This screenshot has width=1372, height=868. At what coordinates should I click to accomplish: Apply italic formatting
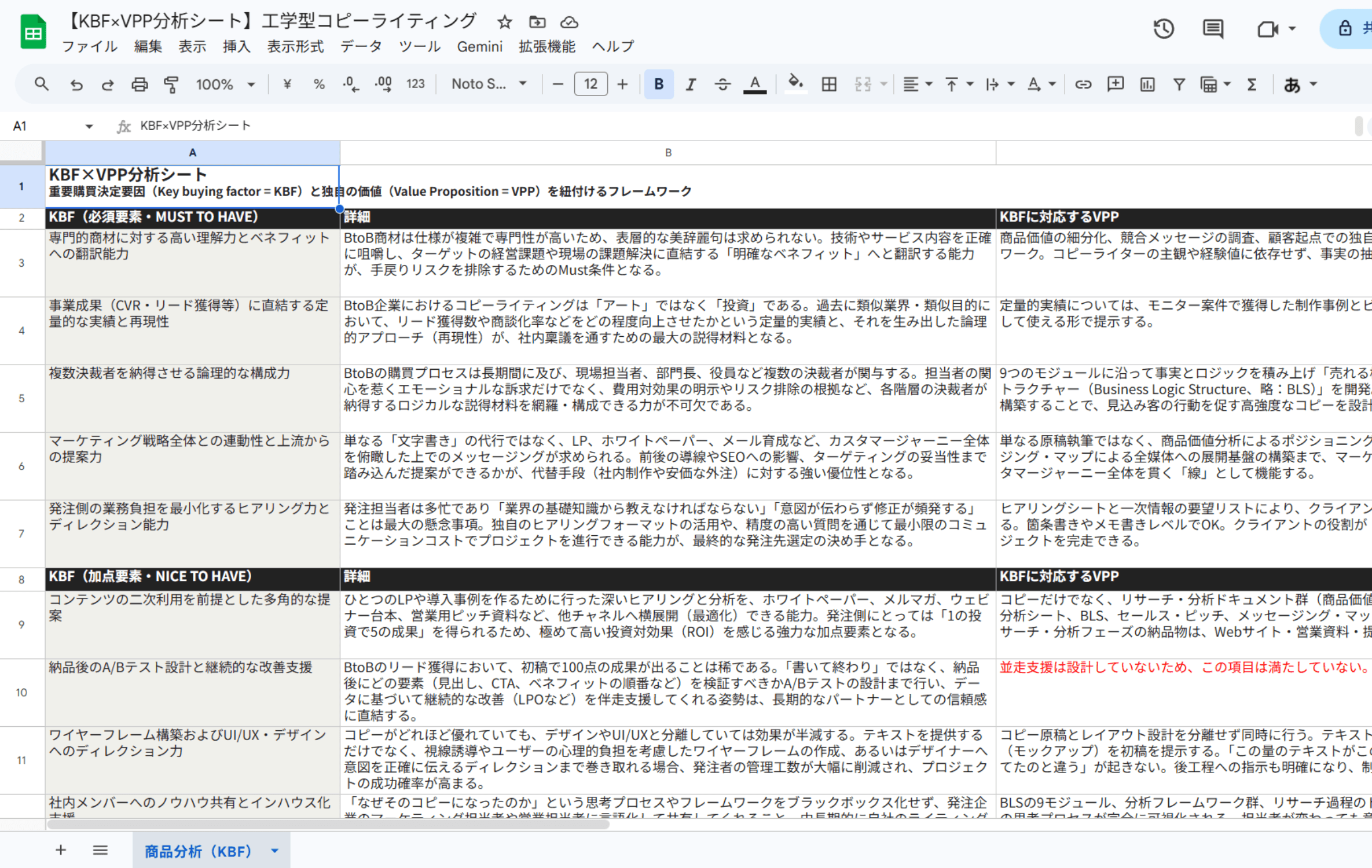690,84
